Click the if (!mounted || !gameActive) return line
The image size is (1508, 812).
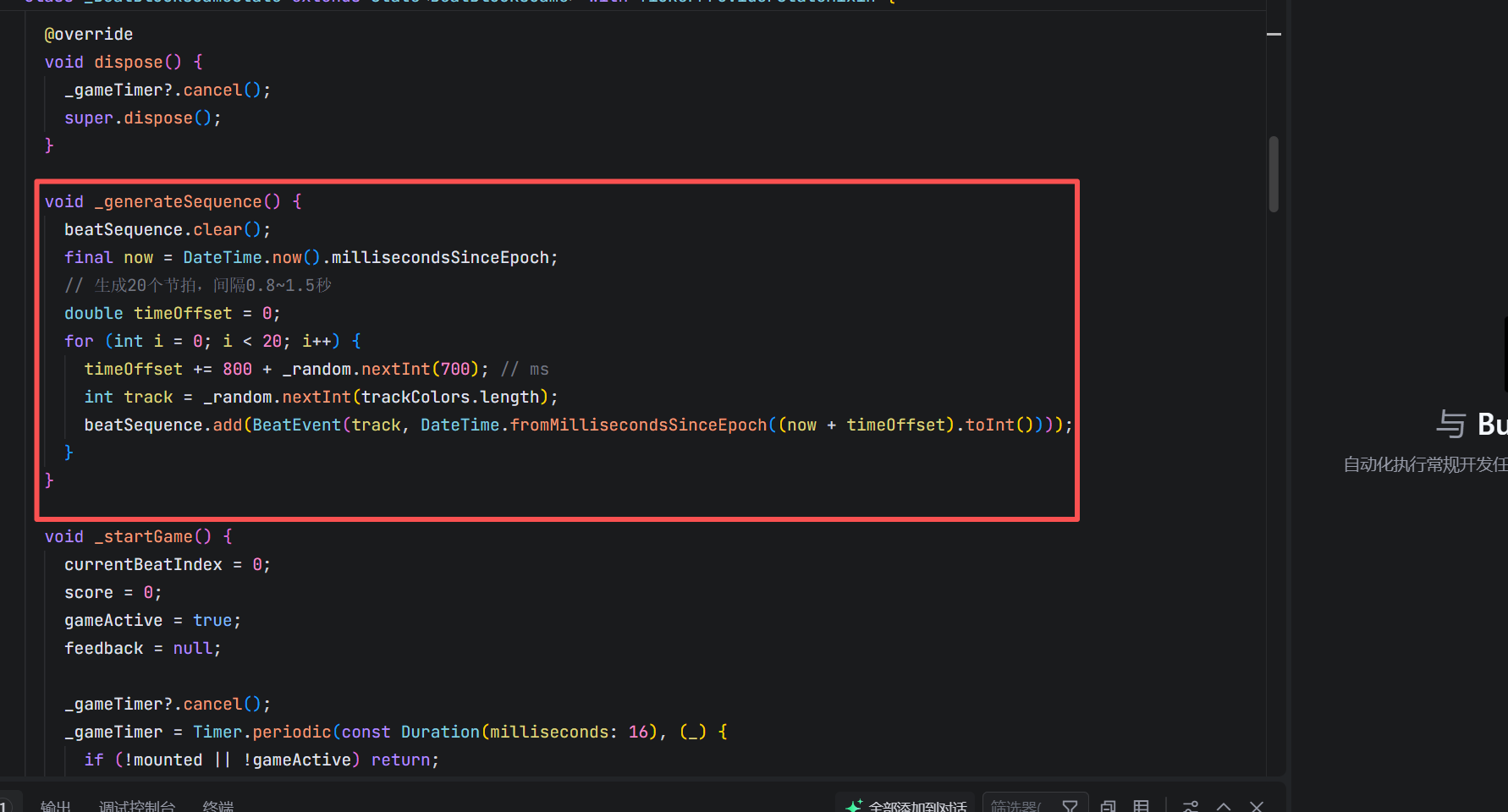click(261, 760)
